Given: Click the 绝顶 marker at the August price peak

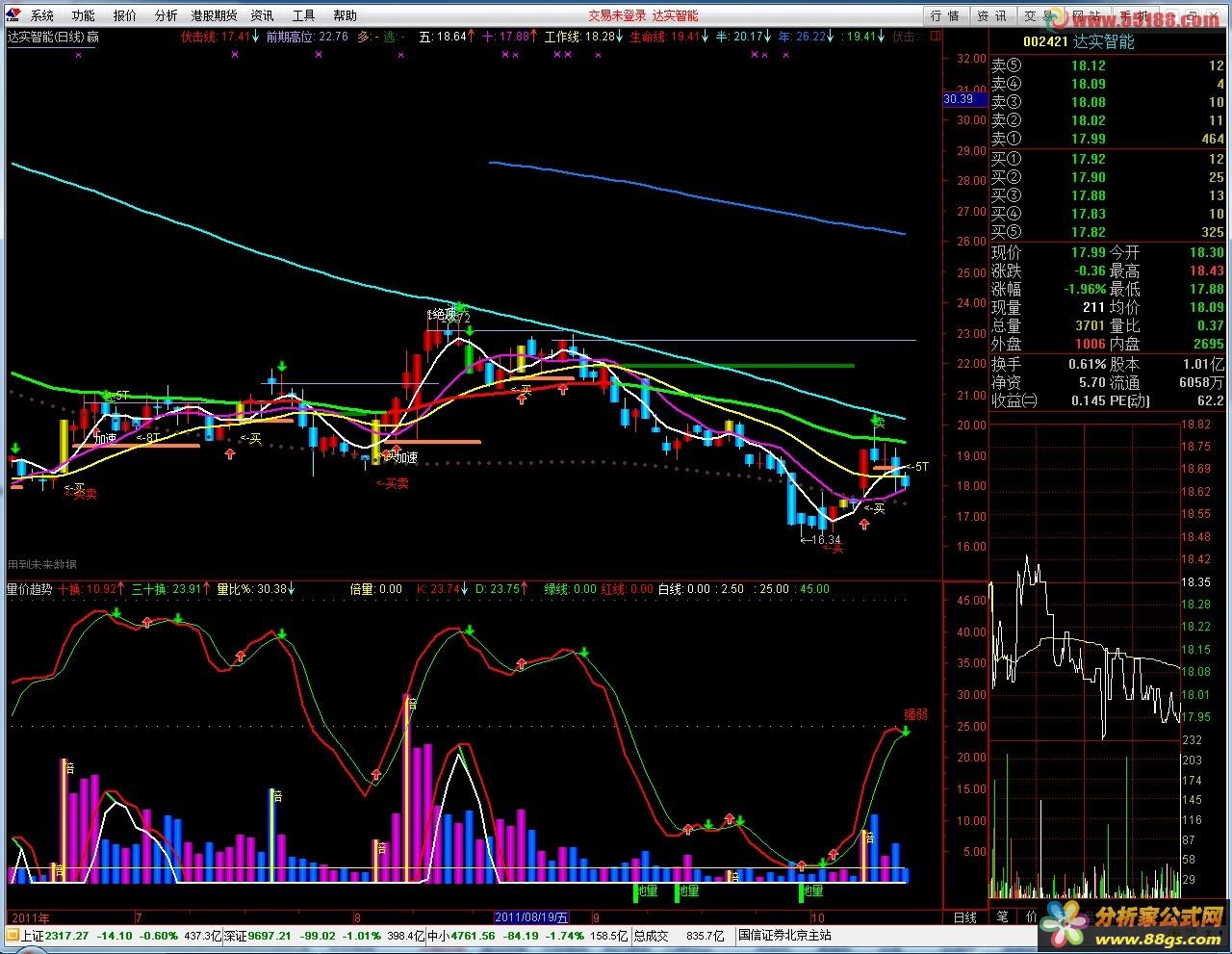Looking at the screenshot, I should coord(442,314).
